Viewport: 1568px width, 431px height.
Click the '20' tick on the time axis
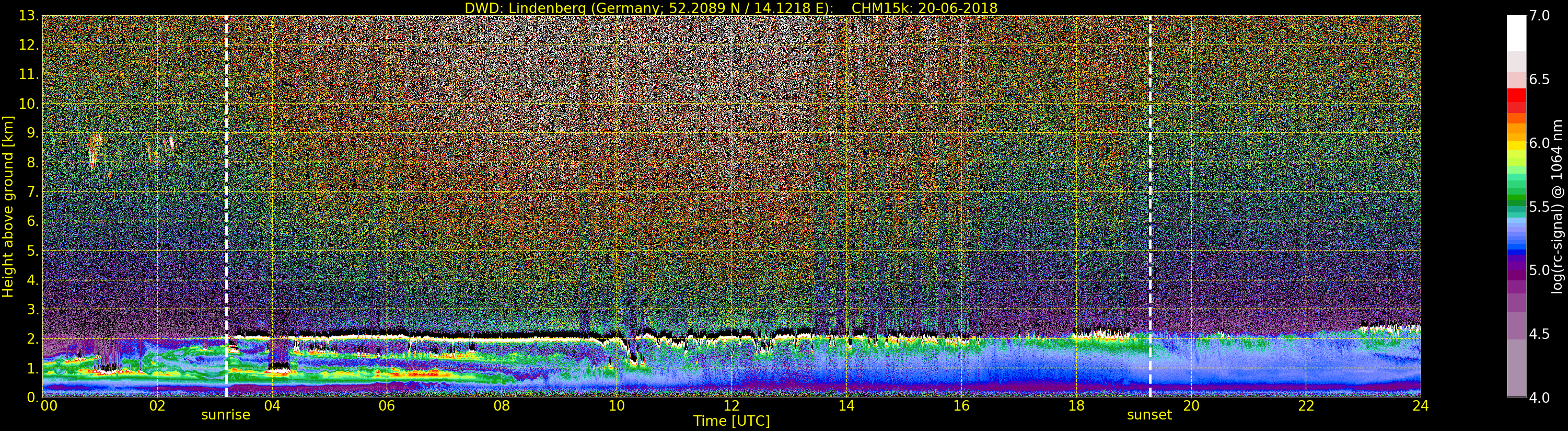[x=1191, y=405]
